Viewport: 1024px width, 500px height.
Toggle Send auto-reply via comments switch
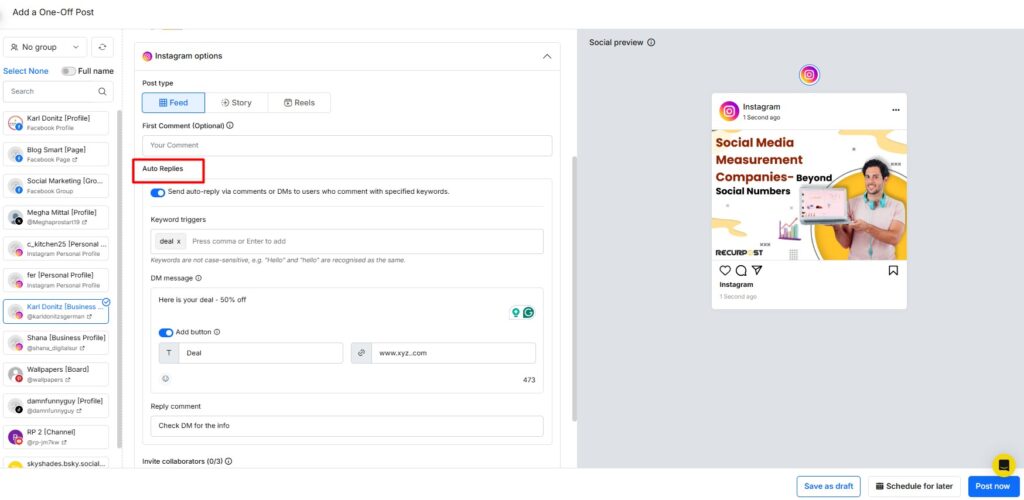point(157,193)
